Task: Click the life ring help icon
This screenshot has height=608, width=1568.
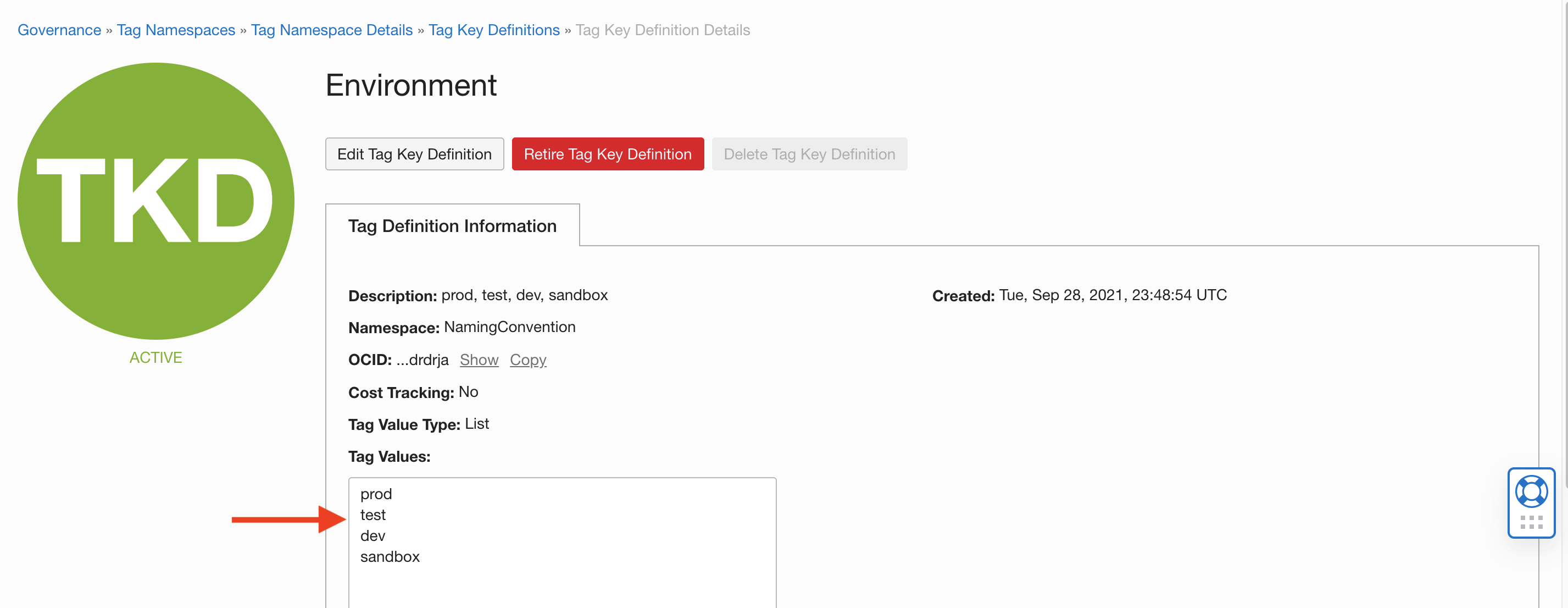Action: 1531,491
